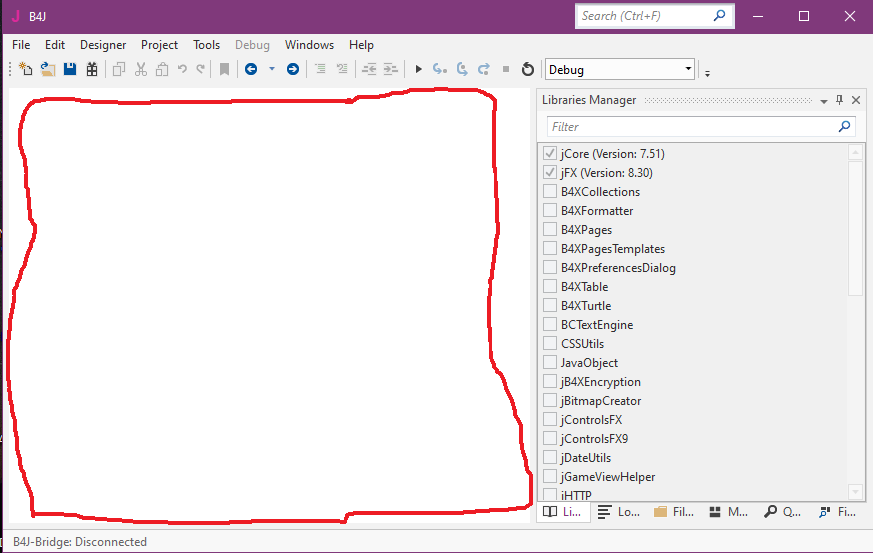The height and width of the screenshot is (553, 873).
Task: Navigate backward with blue left arrow
Action: click(251, 69)
